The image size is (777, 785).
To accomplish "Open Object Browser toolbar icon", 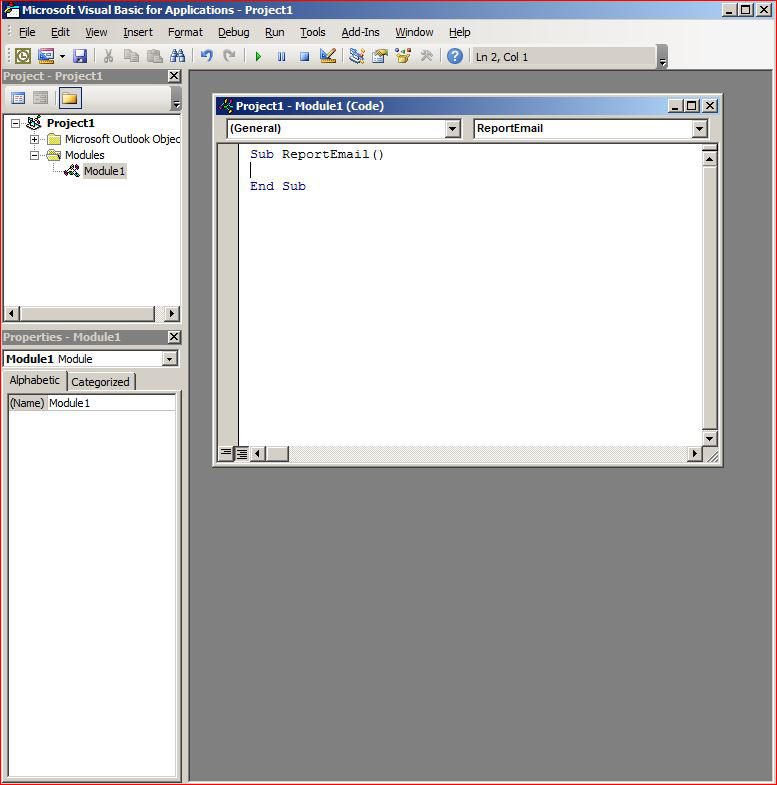I will (x=403, y=56).
